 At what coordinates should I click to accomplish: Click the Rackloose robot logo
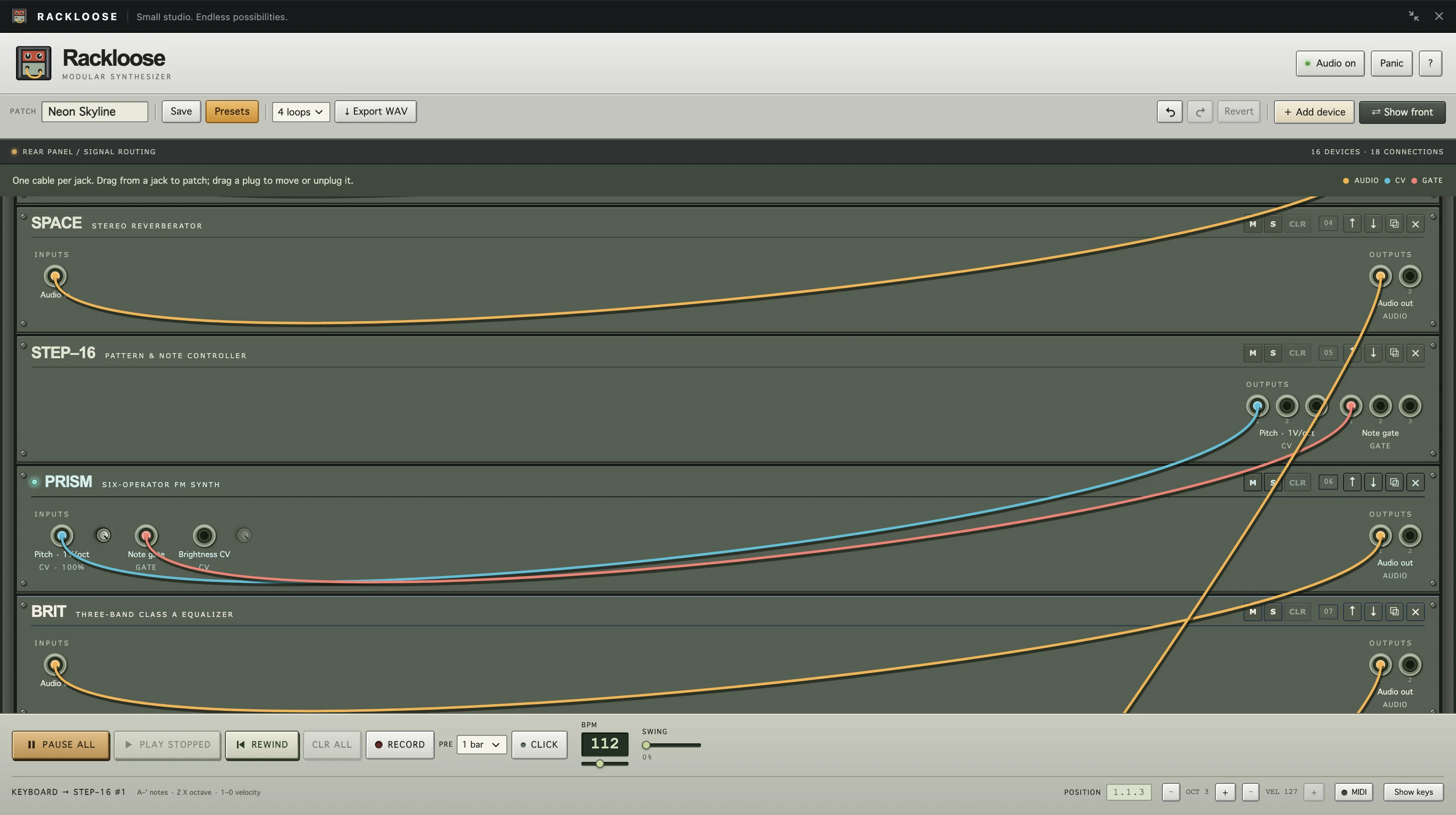tap(33, 63)
